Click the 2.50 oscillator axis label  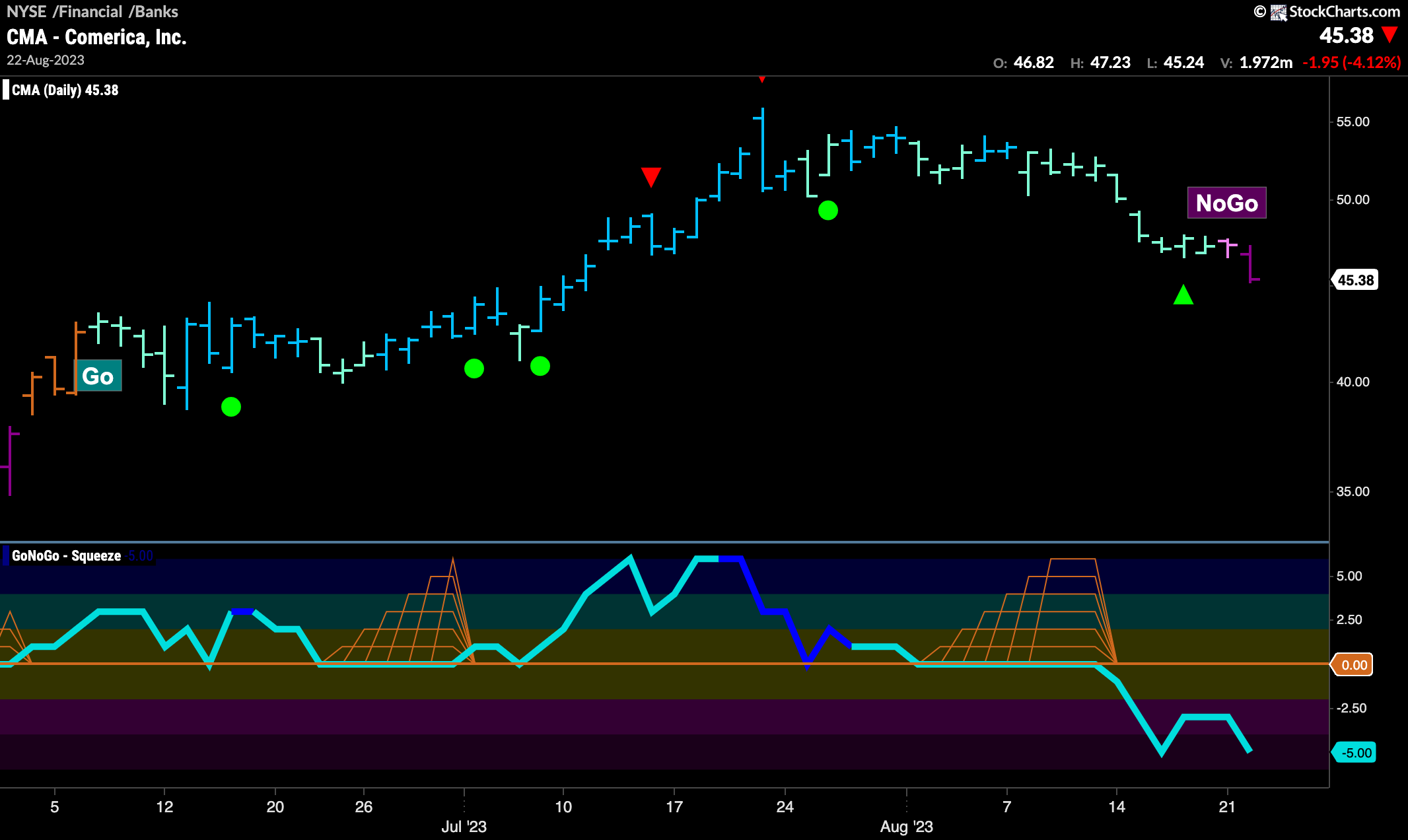pos(1349,619)
